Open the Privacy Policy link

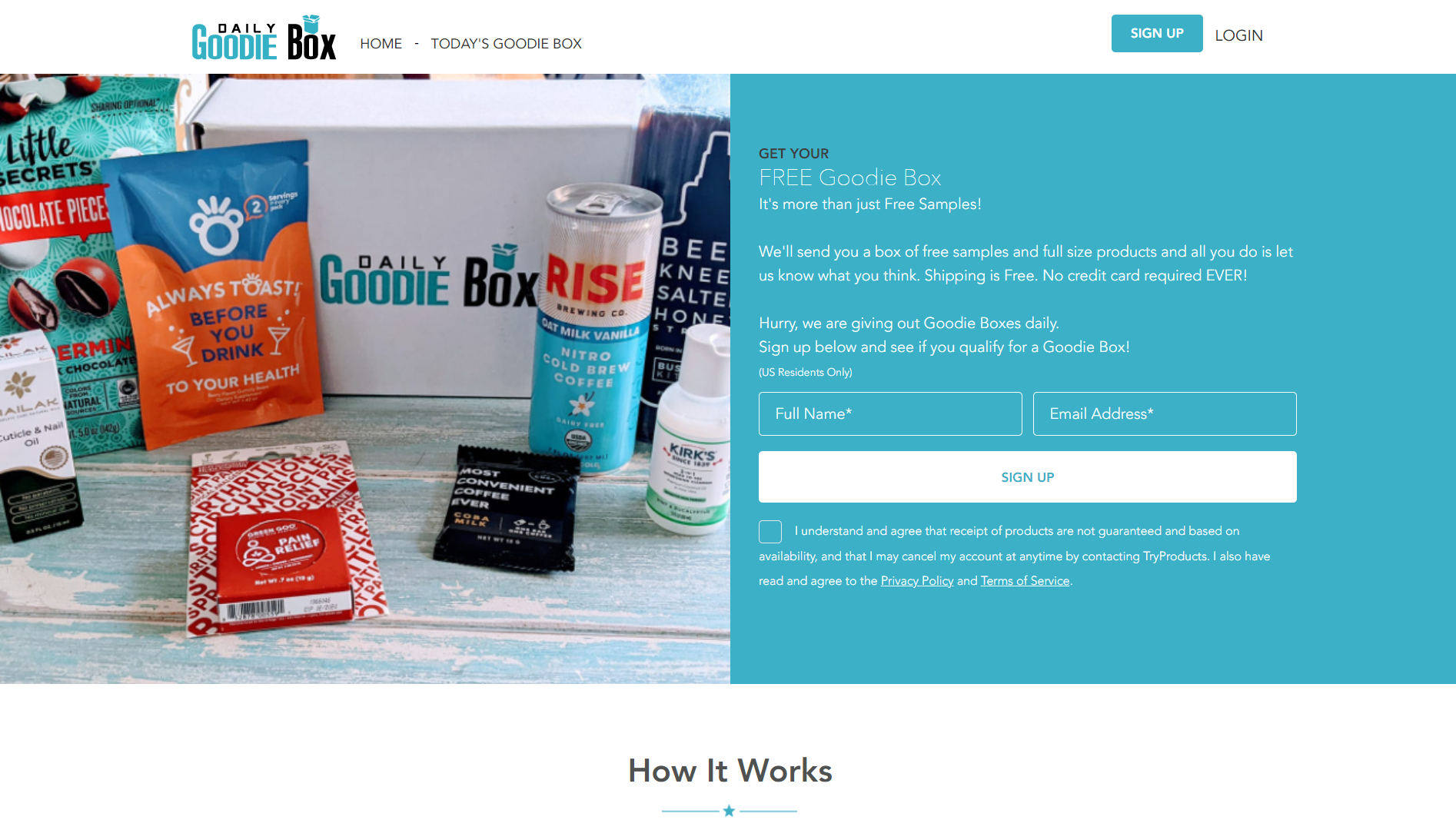coord(917,581)
